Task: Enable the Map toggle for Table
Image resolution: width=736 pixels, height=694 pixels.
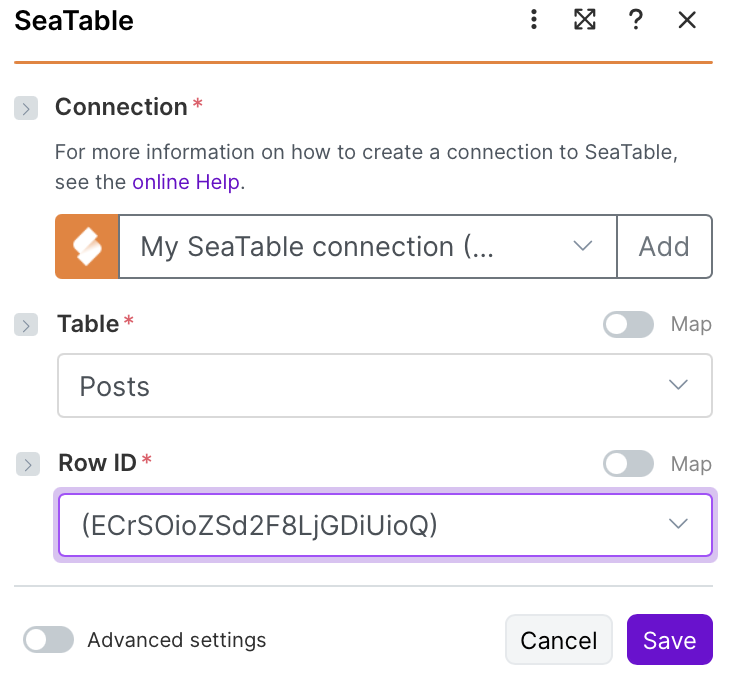Action: (628, 325)
